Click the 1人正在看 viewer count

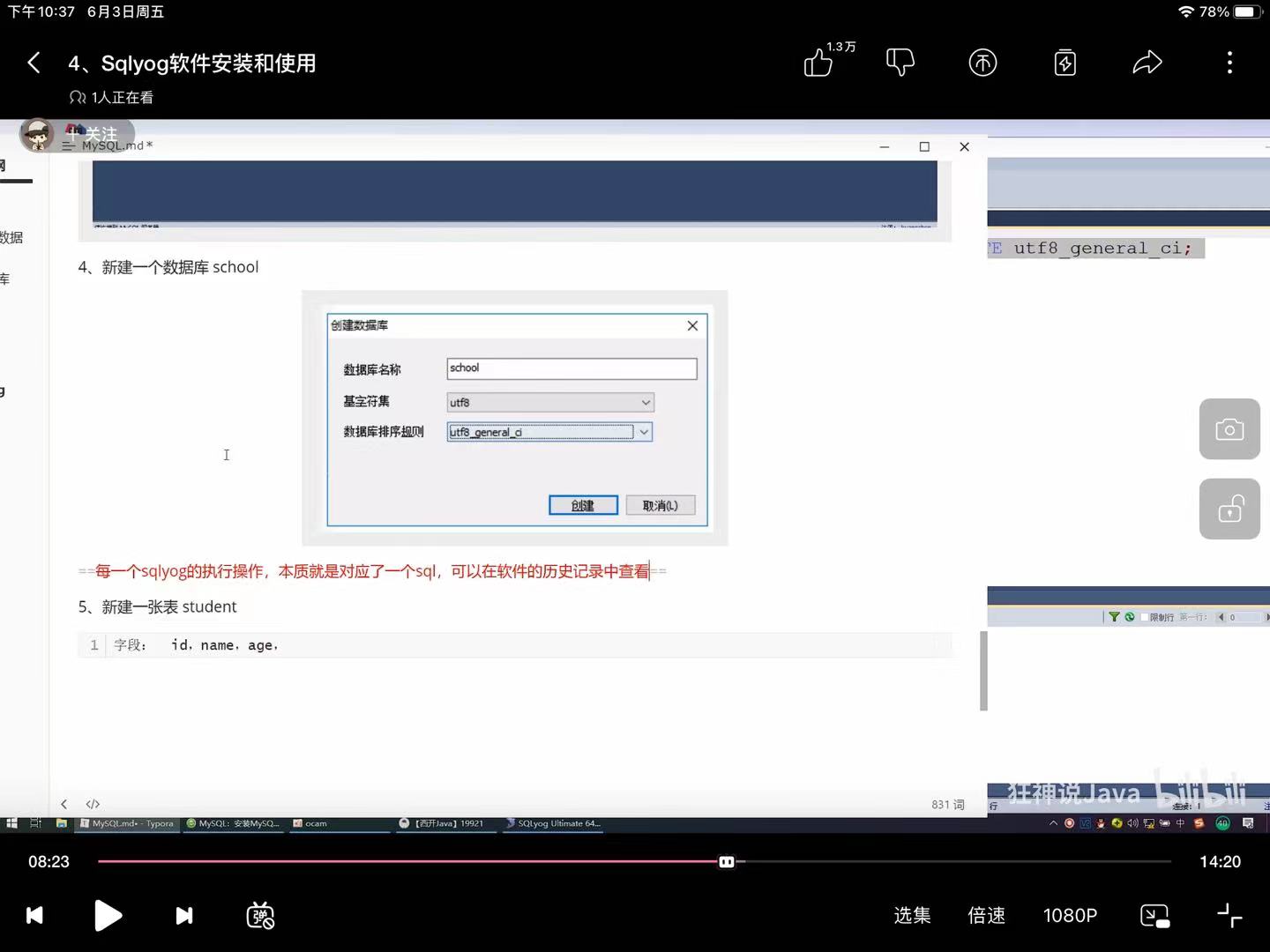click(x=111, y=97)
